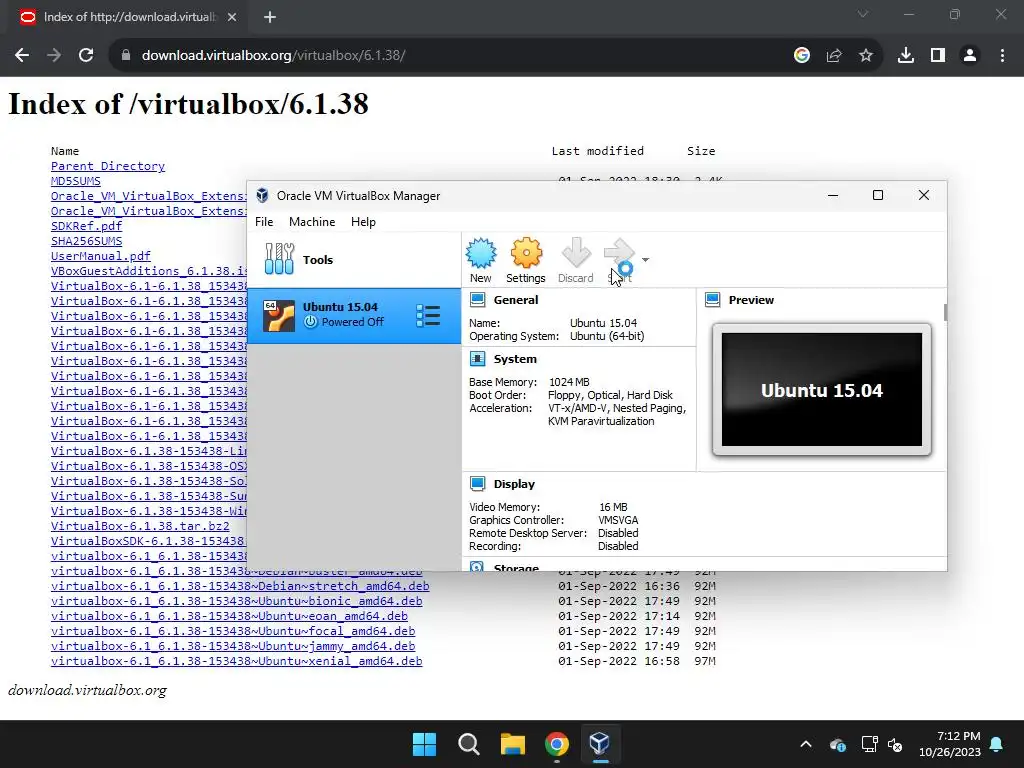Download the Debian~stretch_amd64.deb link
The width and height of the screenshot is (1024, 768).
[x=240, y=586]
